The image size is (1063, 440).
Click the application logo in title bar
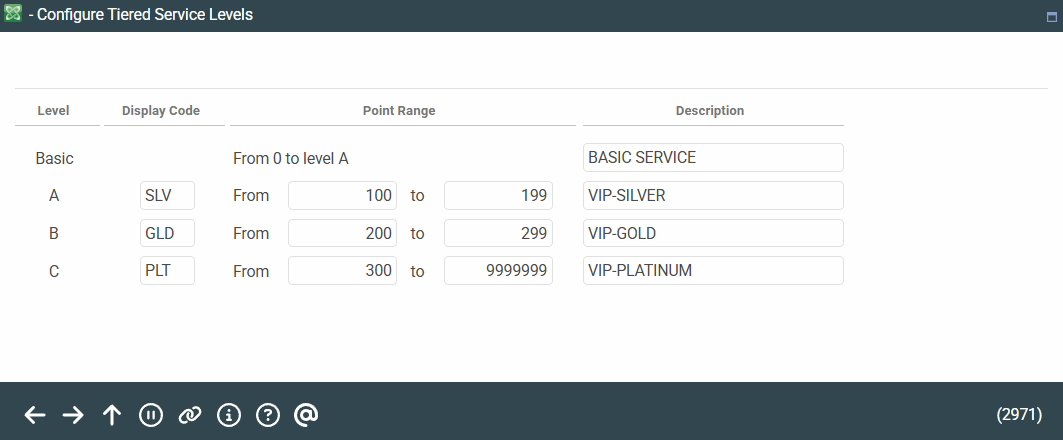[x=13, y=15]
